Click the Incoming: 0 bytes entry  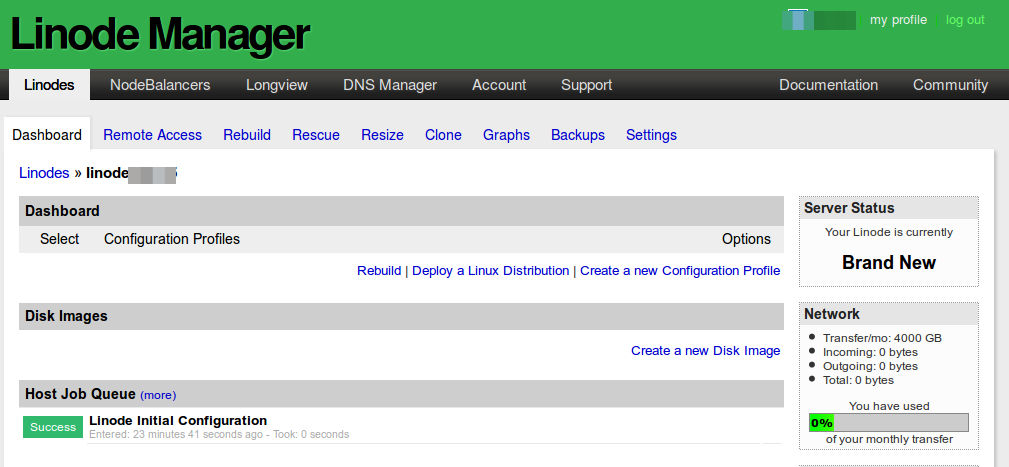coord(870,352)
